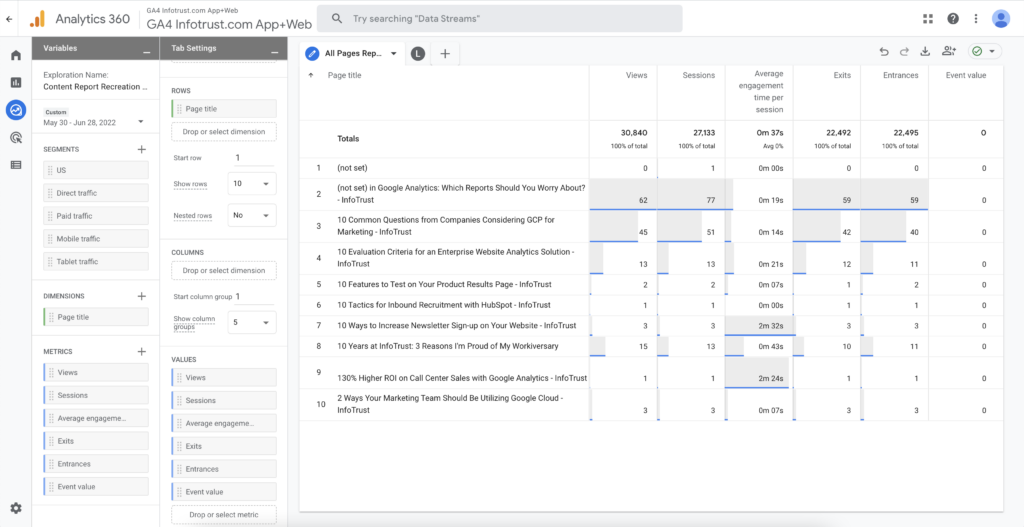Open the Home icon in left sidebar
Screen dimensions: 1024x527
tap(15, 55)
